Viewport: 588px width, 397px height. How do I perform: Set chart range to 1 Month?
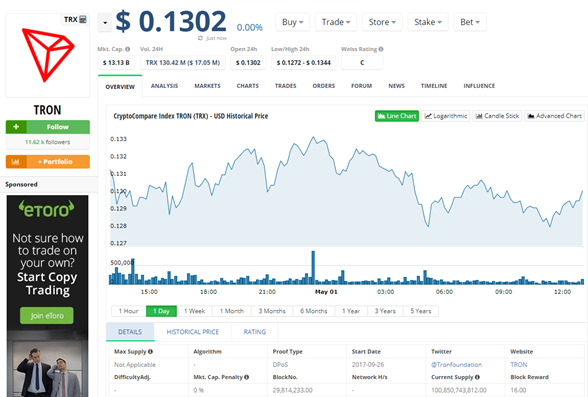click(232, 311)
